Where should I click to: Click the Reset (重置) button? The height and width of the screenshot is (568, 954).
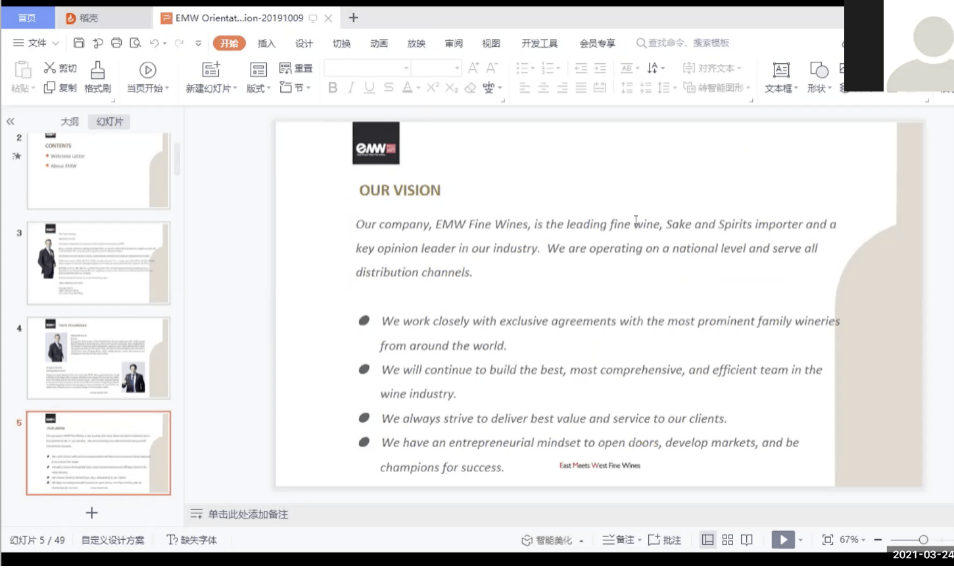(296, 68)
